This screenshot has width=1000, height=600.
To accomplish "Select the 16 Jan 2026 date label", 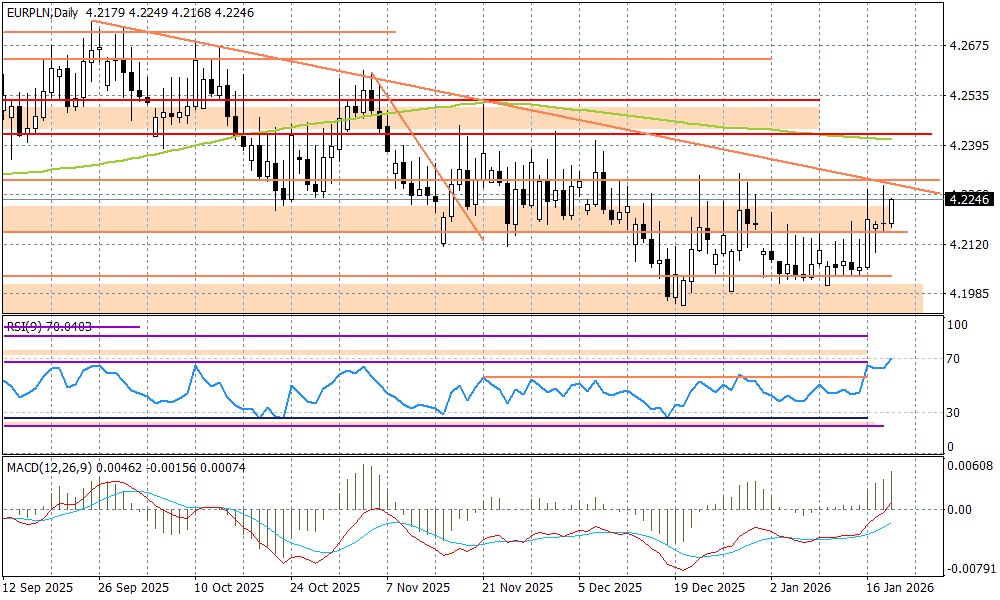I will click(x=900, y=588).
